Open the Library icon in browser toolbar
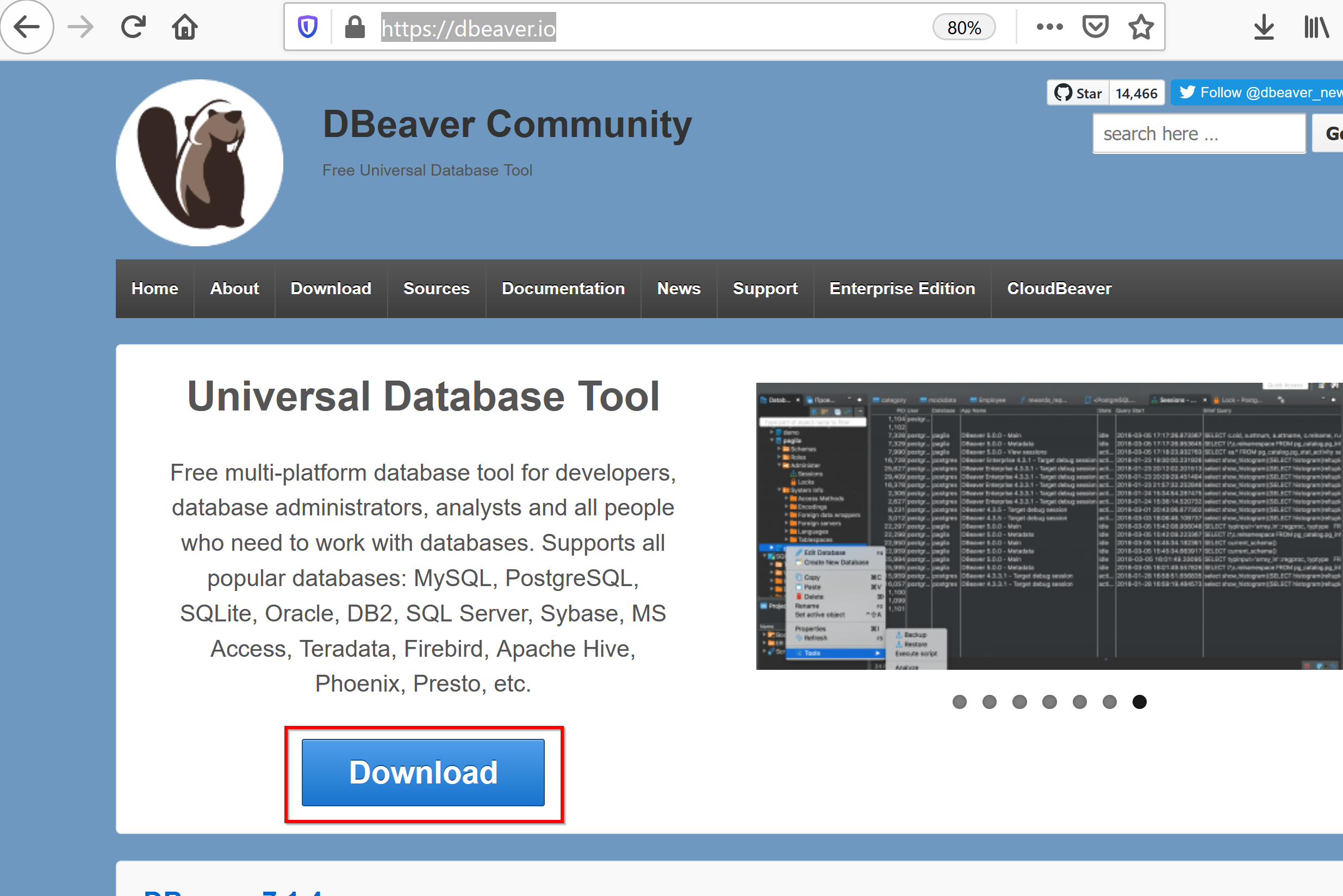This screenshot has width=1343, height=896. tap(1316, 27)
